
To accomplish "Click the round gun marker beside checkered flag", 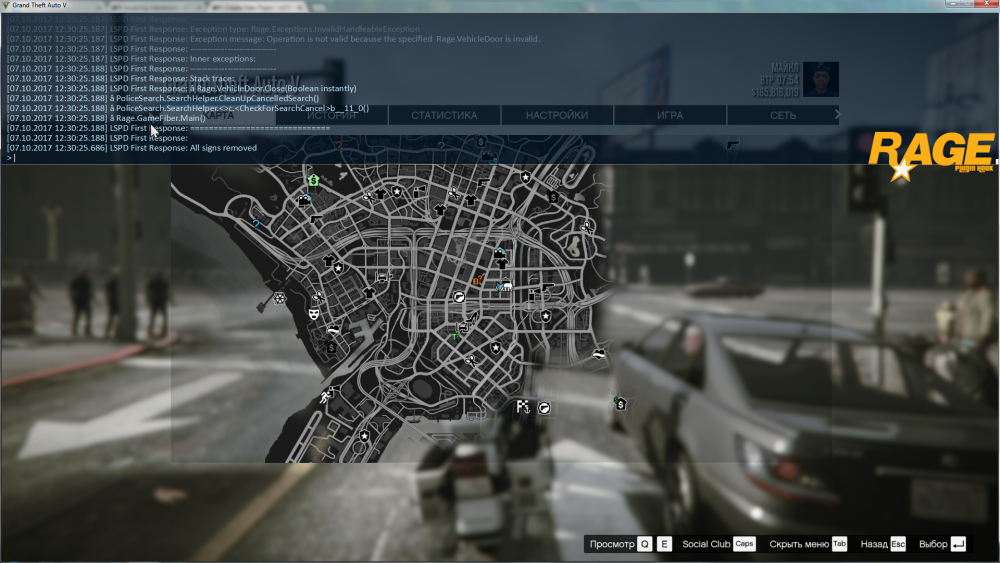I will 544,408.
